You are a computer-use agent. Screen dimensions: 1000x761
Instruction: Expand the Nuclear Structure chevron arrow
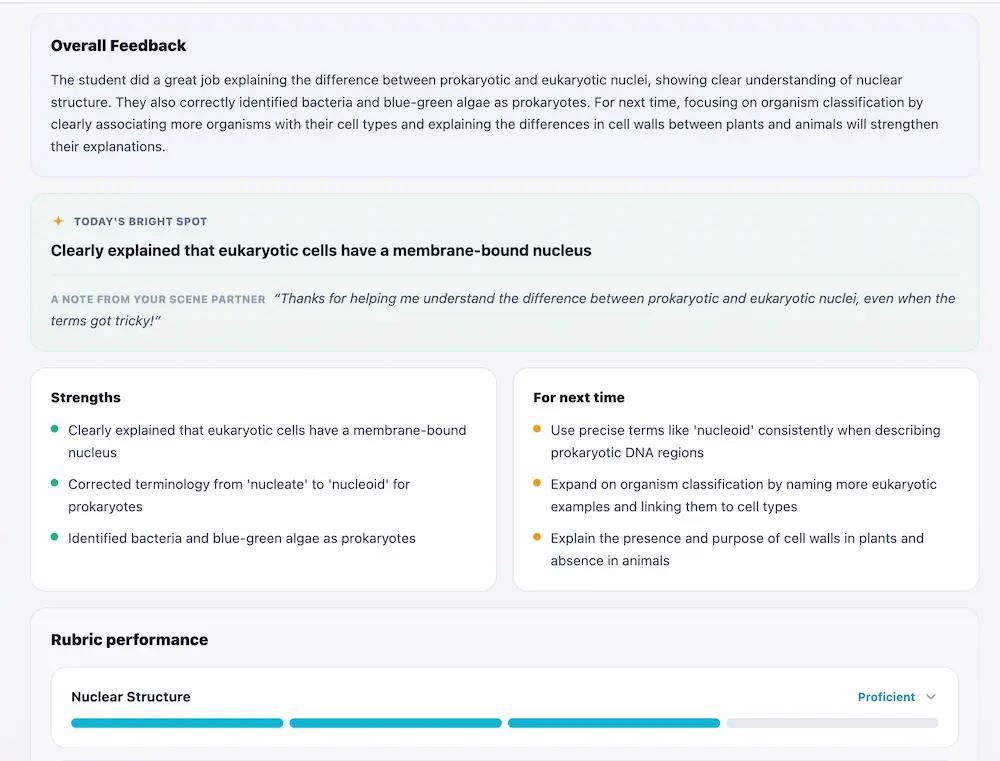[930, 697]
